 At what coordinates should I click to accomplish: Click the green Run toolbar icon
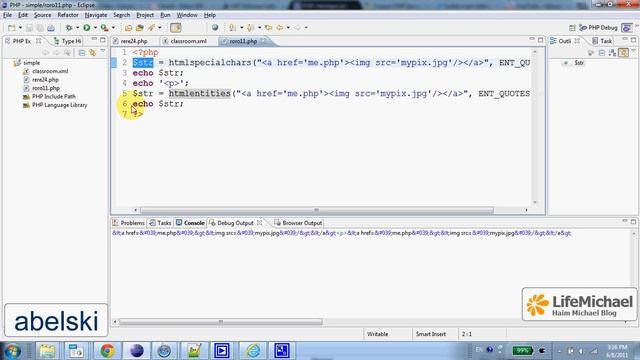pyautogui.click(x=87, y=28)
